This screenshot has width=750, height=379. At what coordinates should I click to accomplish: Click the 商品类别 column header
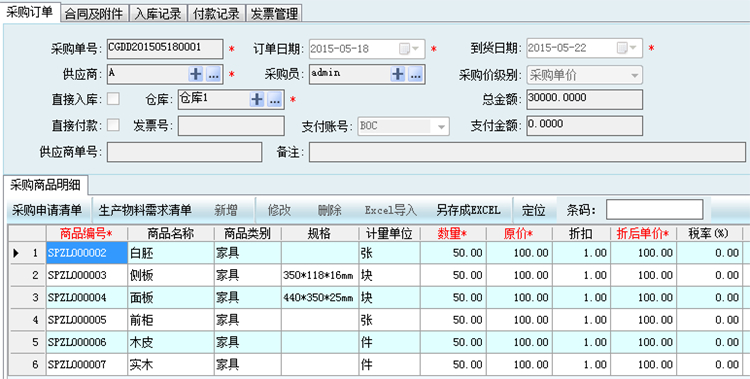tap(247, 234)
